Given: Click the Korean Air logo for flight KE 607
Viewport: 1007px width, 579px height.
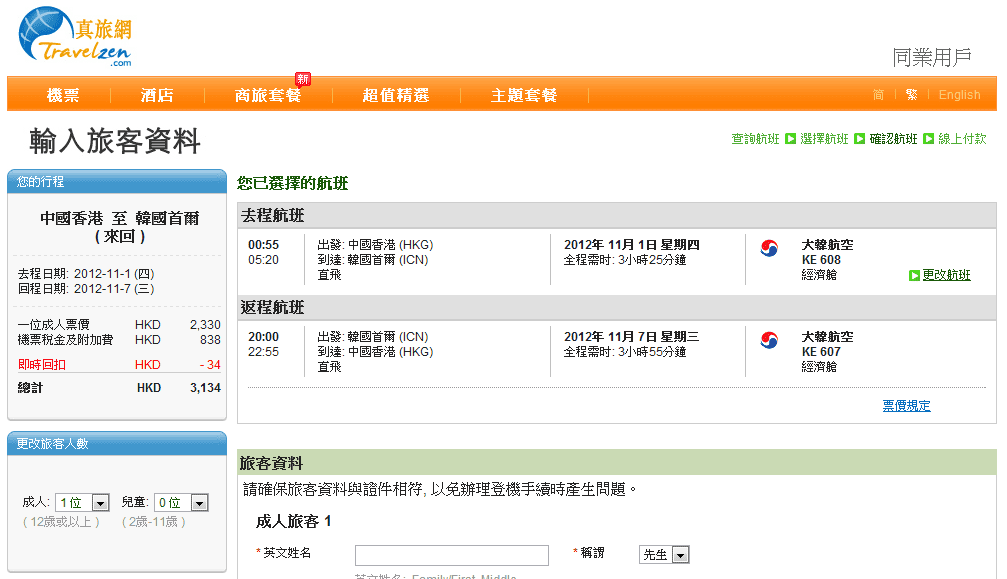Looking at the screenshot, I should pos(769,341).
